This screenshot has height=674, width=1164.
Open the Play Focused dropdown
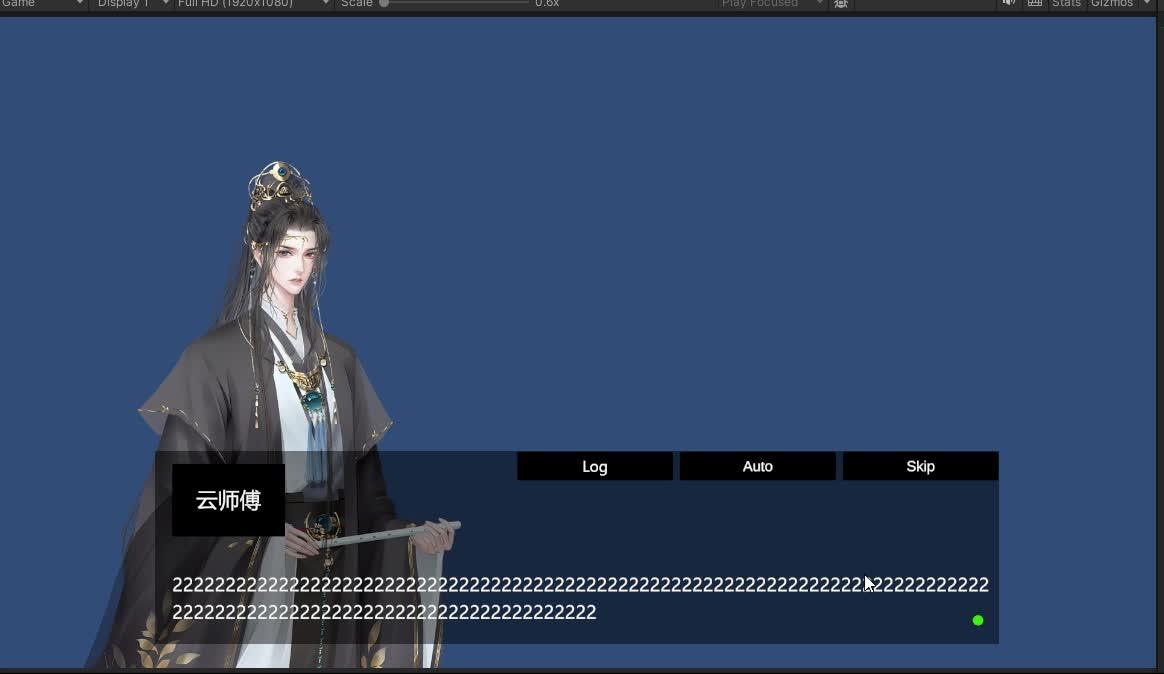click(x=771, y=4)
